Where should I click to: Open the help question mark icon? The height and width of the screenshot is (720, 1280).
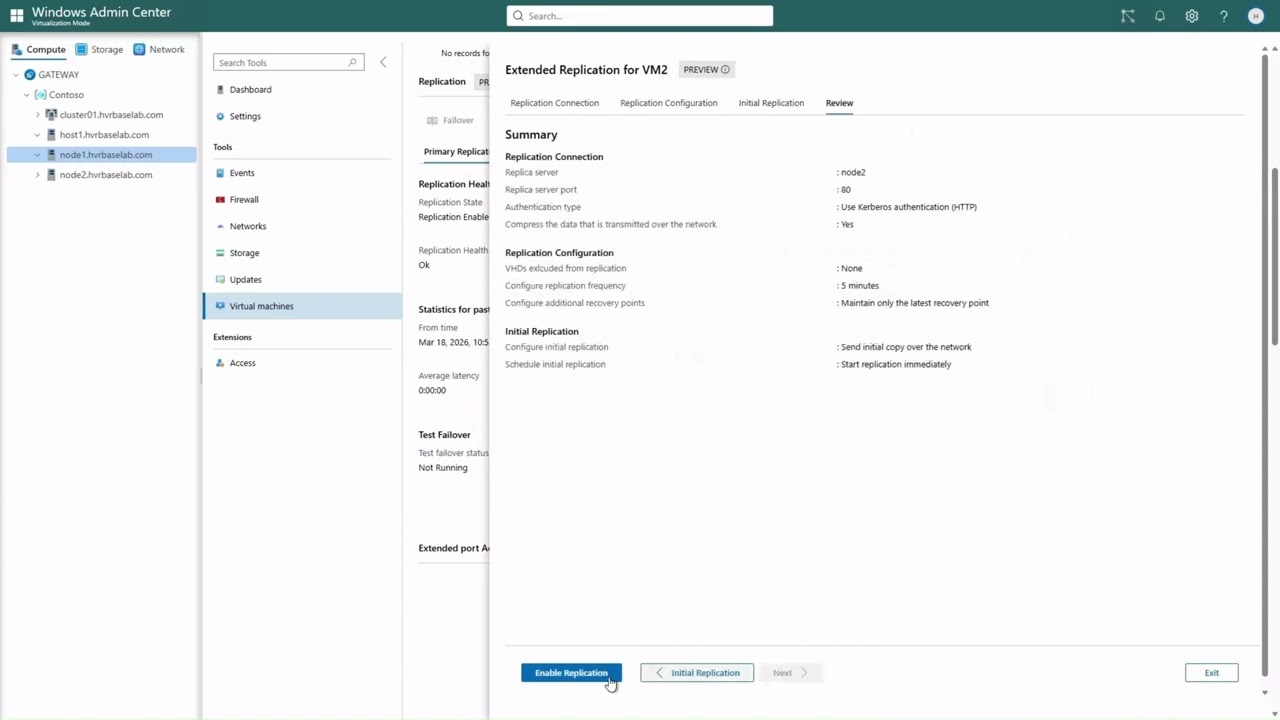tap(1224, 16)
